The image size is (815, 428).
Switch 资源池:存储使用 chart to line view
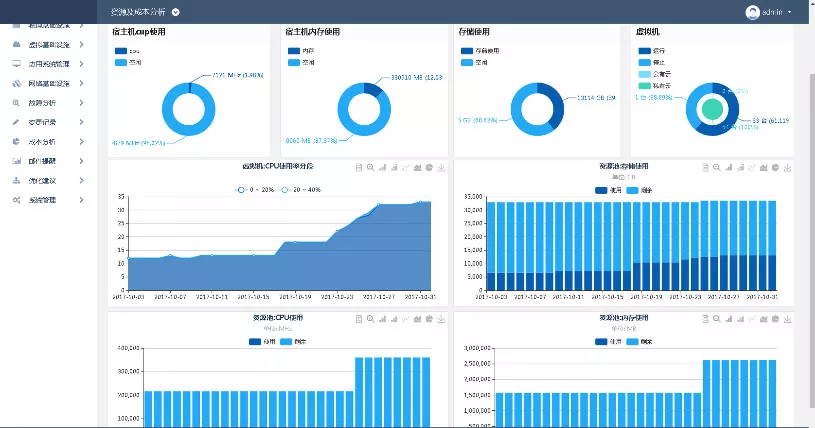coord(752,167)
